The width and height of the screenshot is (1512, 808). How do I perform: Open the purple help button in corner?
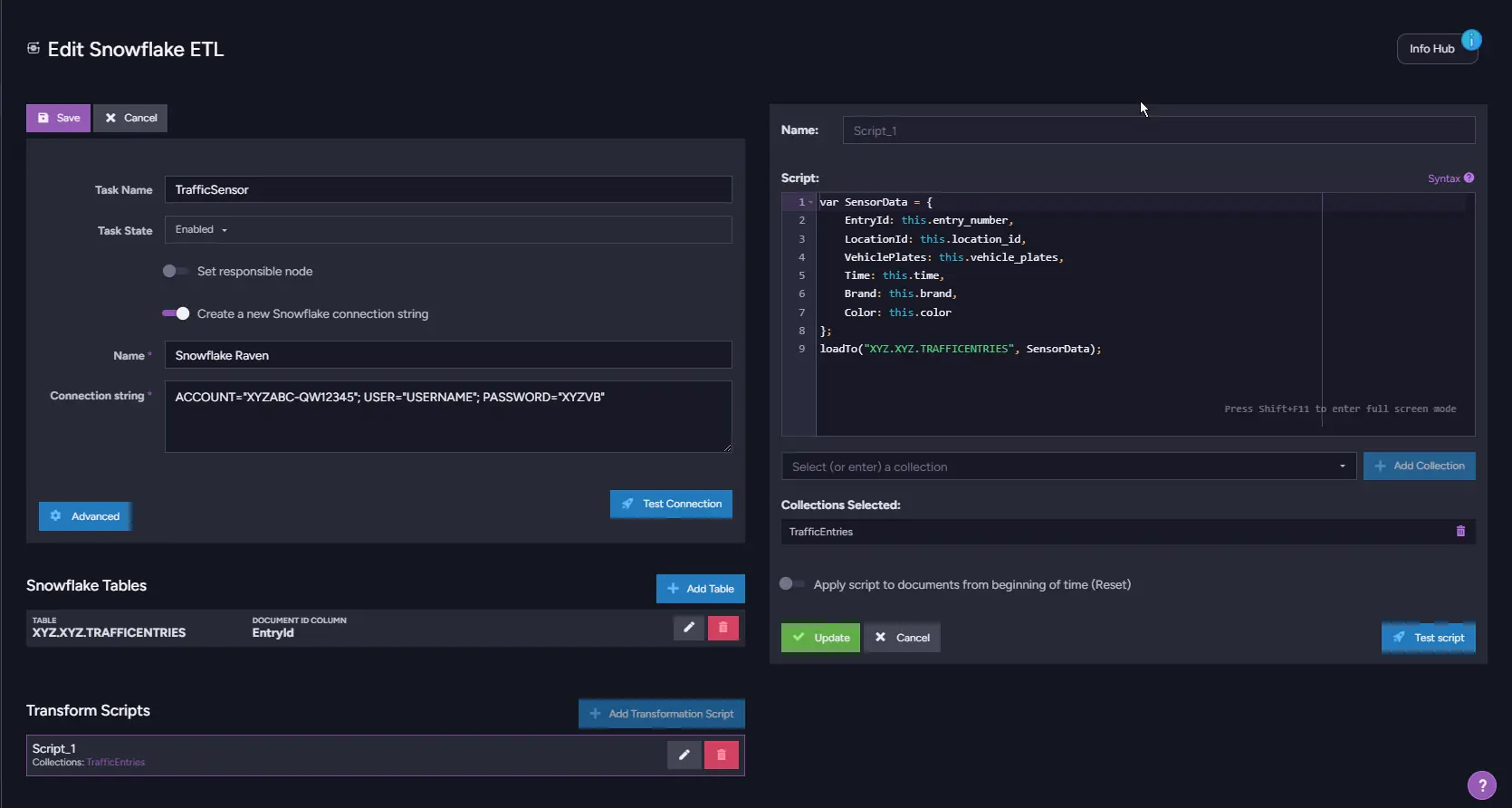pos(1481,785)
